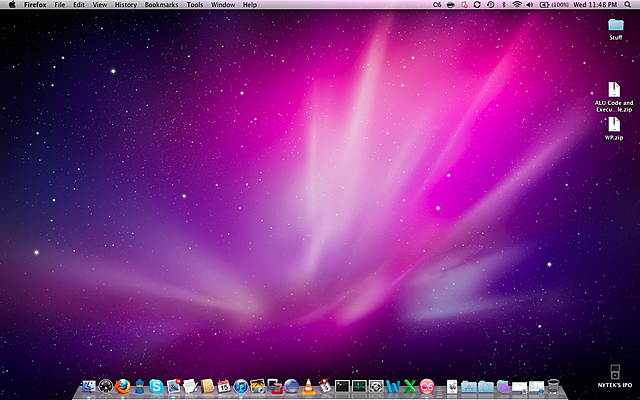Click the Last.fm menu bar icon
Screen dimensions: 640x400
coord(438,5)
